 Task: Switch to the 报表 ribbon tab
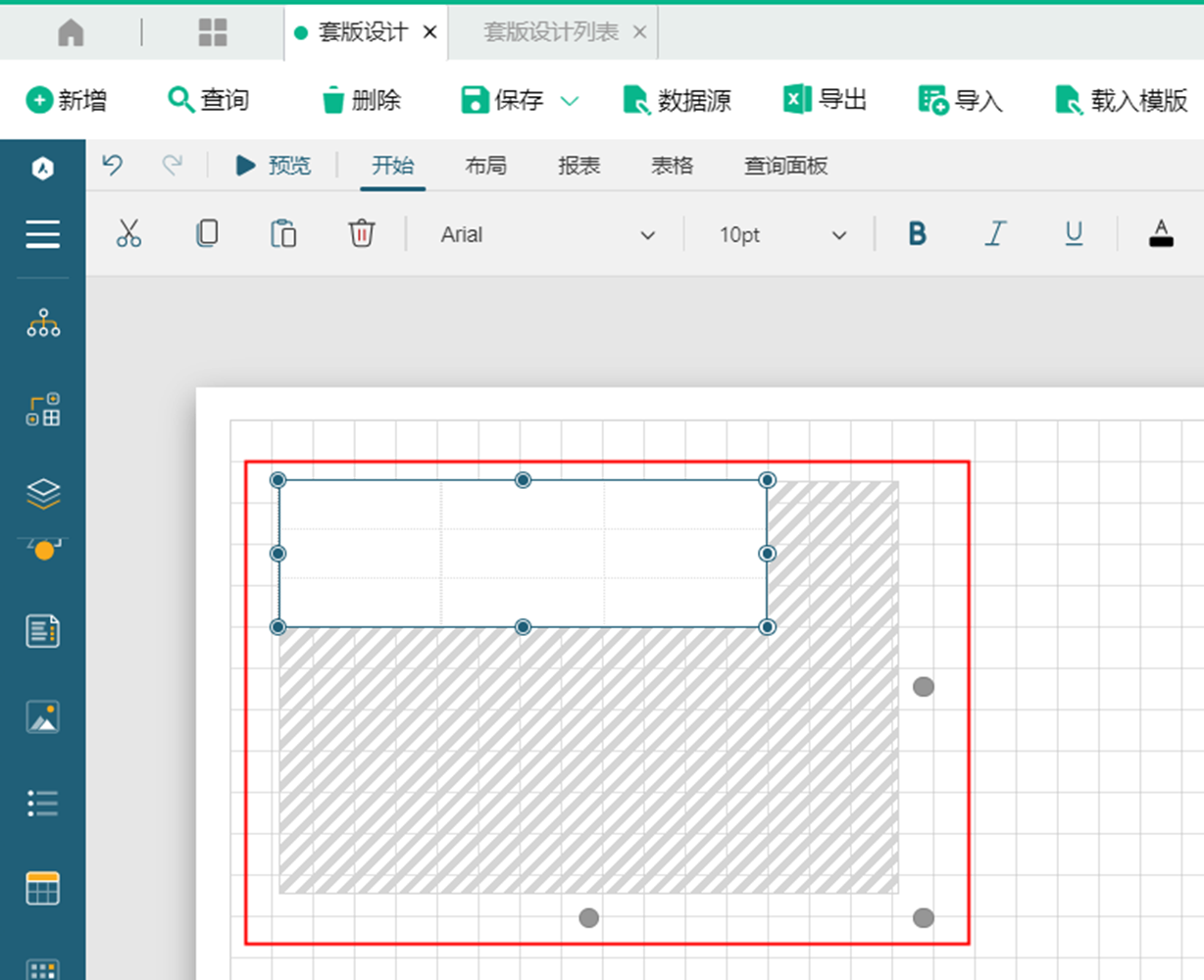pos(579,166)
